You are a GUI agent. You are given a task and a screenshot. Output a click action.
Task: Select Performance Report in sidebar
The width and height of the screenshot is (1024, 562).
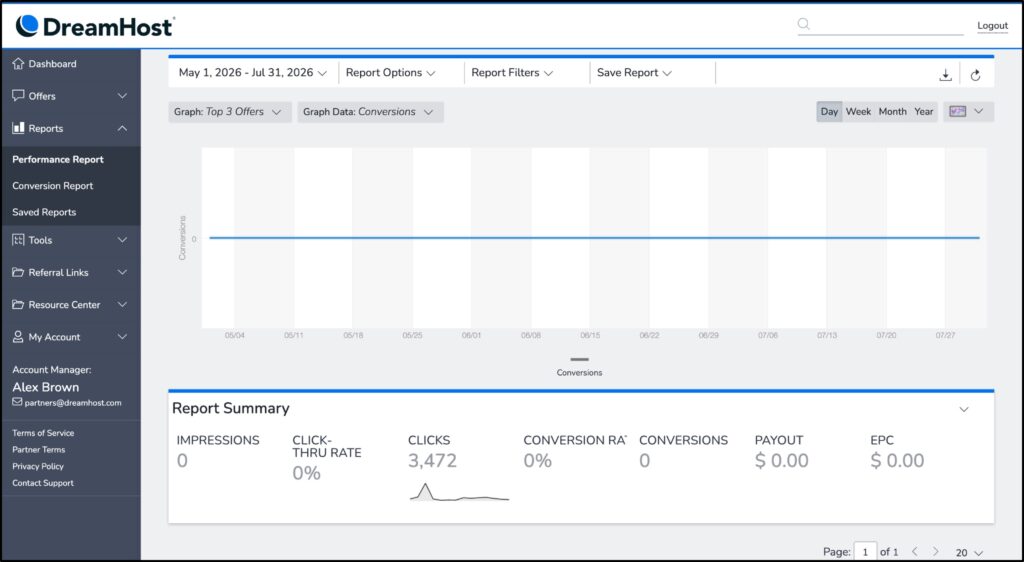57,159
